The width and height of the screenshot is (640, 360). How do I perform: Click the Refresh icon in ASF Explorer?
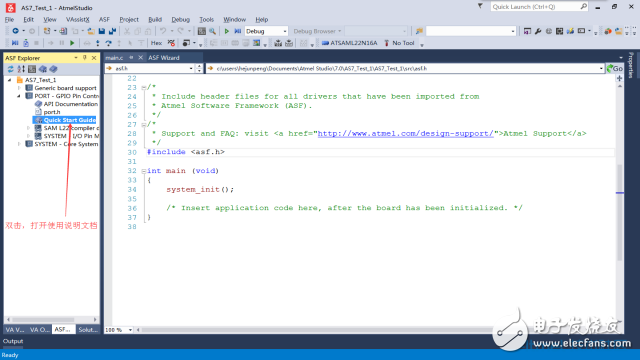click(11, 69)
